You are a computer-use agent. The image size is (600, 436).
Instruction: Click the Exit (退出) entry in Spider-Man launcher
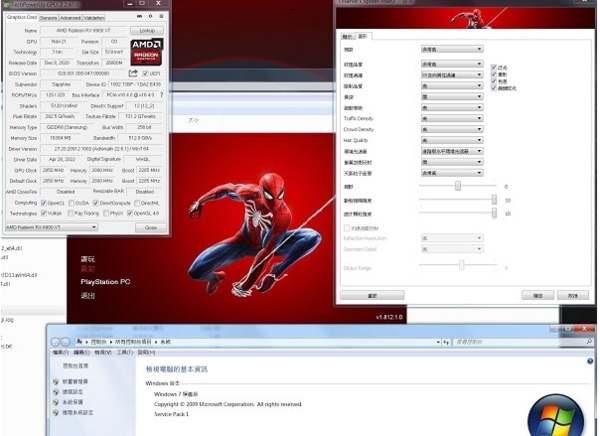(88, 296)
